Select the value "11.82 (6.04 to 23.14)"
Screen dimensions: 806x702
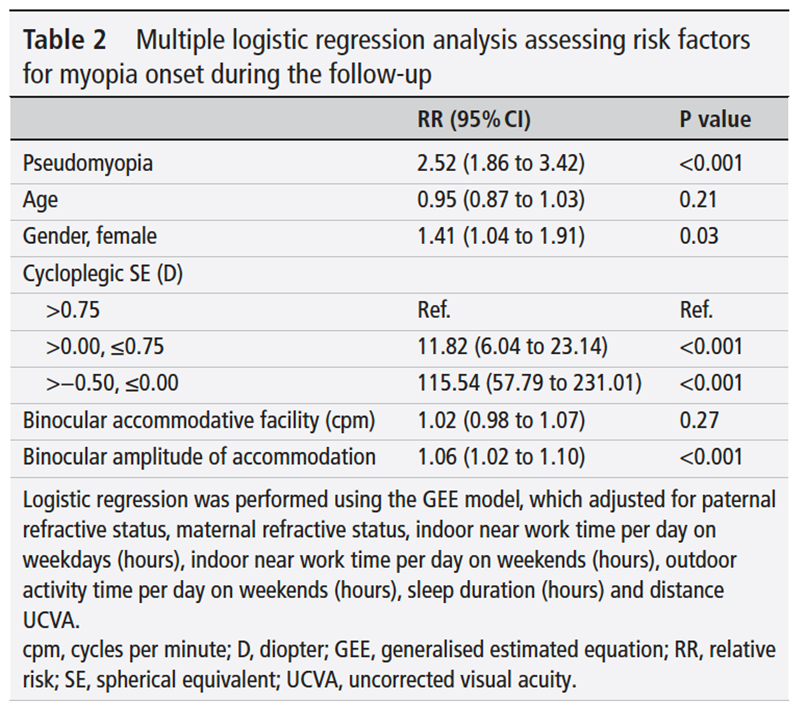[508, 346]
